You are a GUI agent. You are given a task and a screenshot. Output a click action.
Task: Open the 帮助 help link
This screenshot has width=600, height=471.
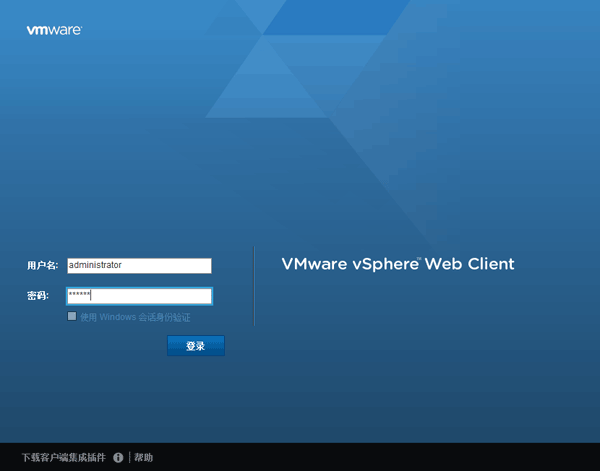(143, 457)
